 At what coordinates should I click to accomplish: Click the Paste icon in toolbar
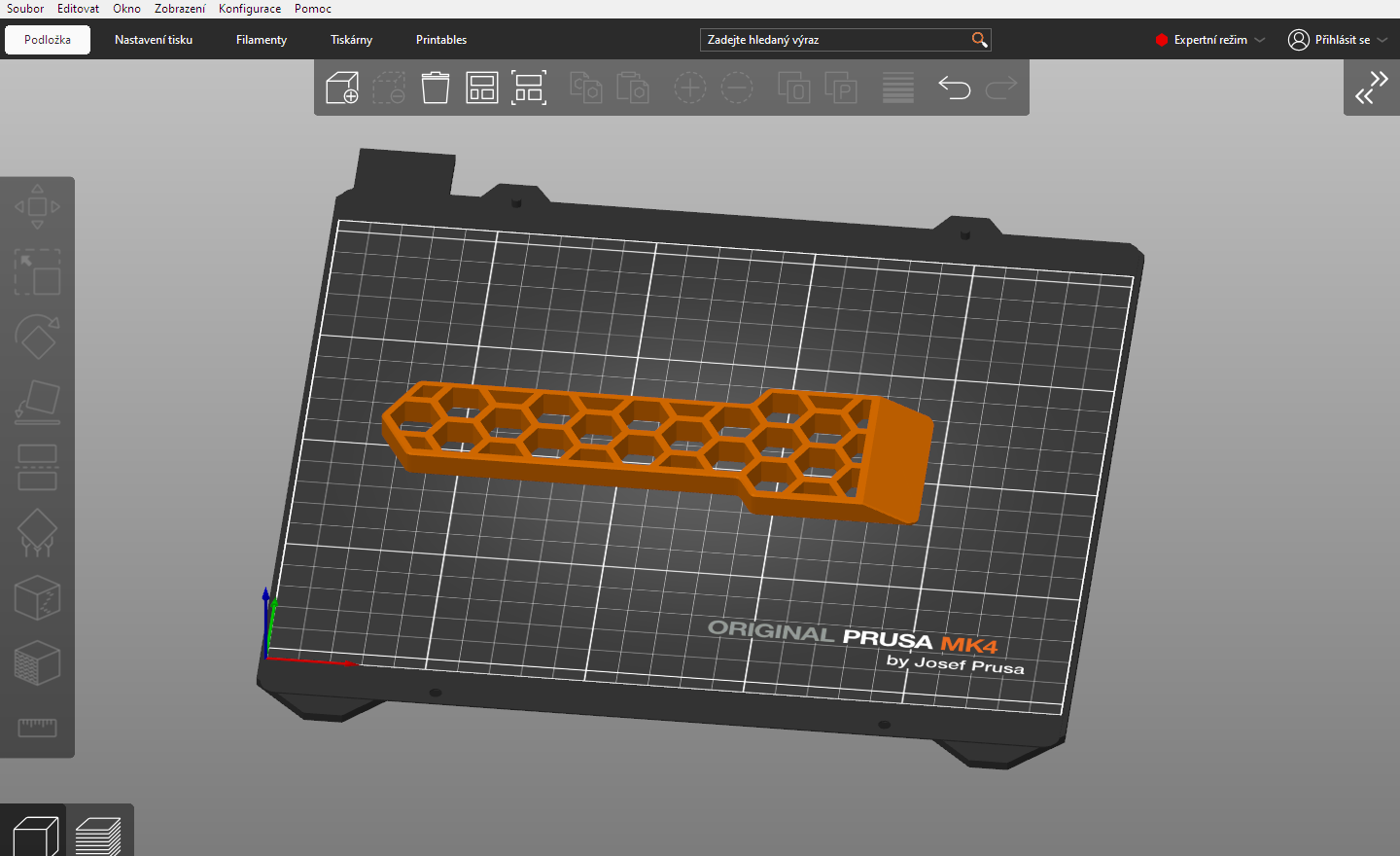[x=633, y=88]
